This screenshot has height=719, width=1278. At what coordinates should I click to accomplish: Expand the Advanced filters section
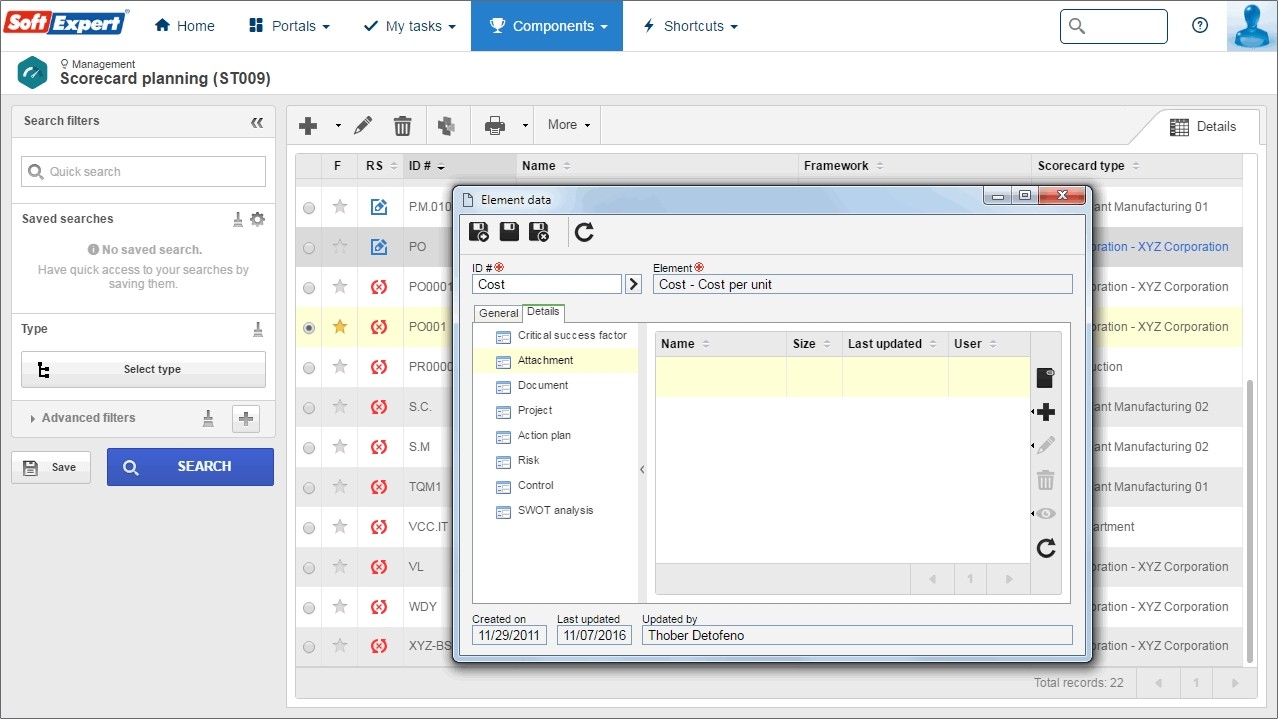click(83, 418)
